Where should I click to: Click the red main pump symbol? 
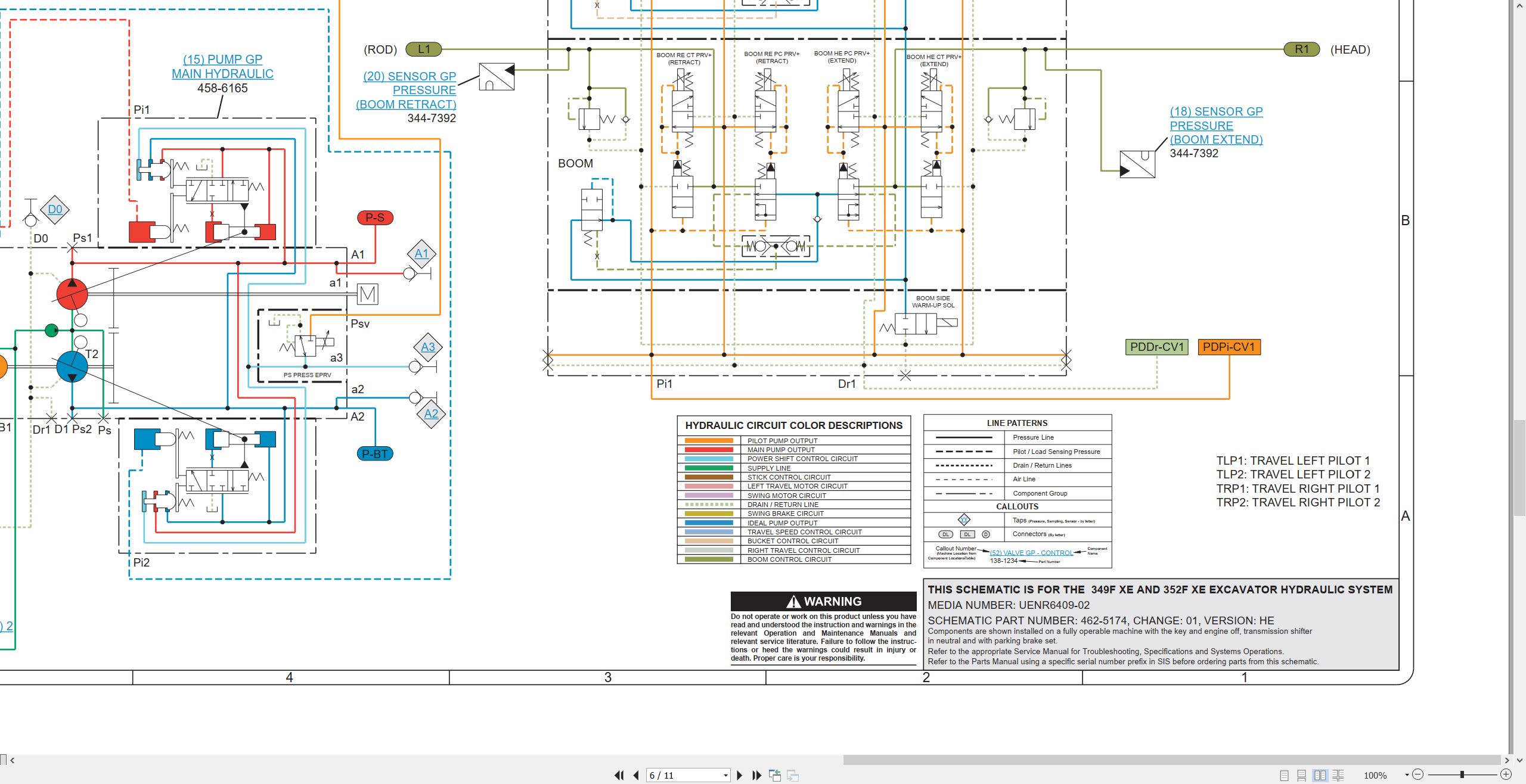(72, 294)
